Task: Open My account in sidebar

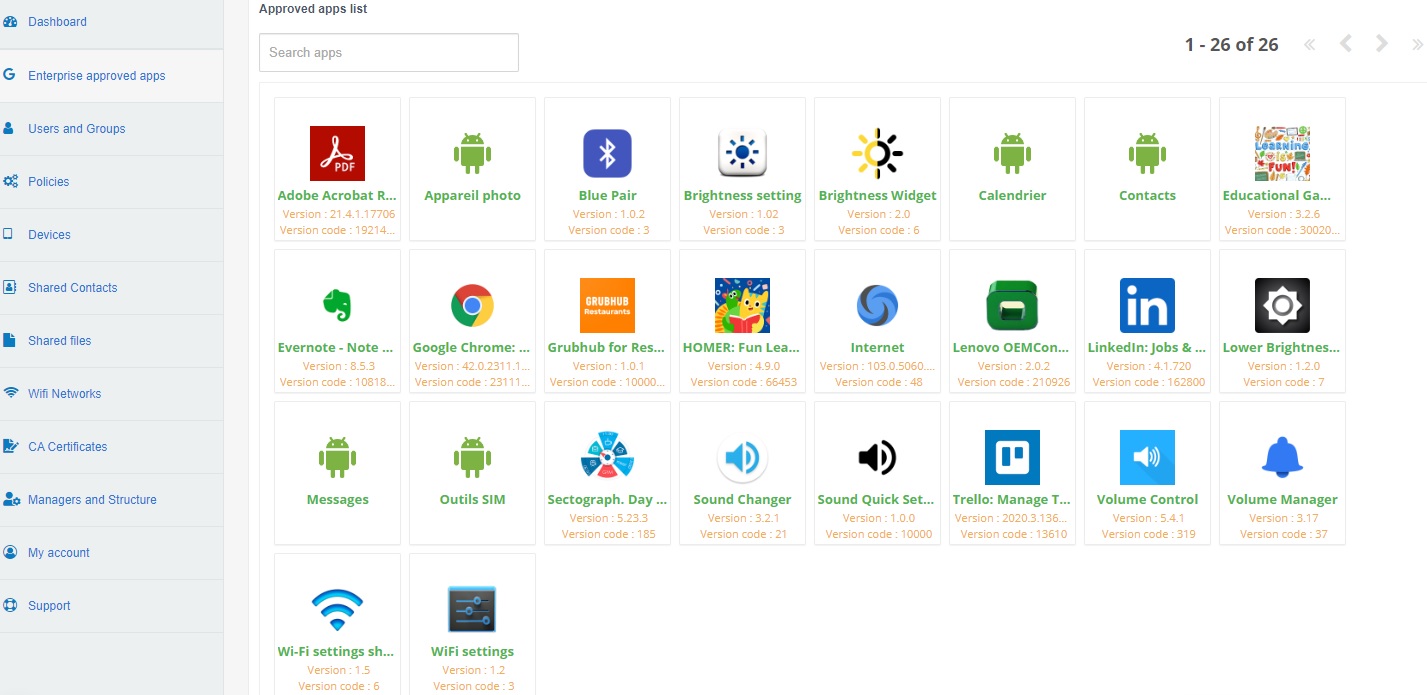Action: pos(111,553)
